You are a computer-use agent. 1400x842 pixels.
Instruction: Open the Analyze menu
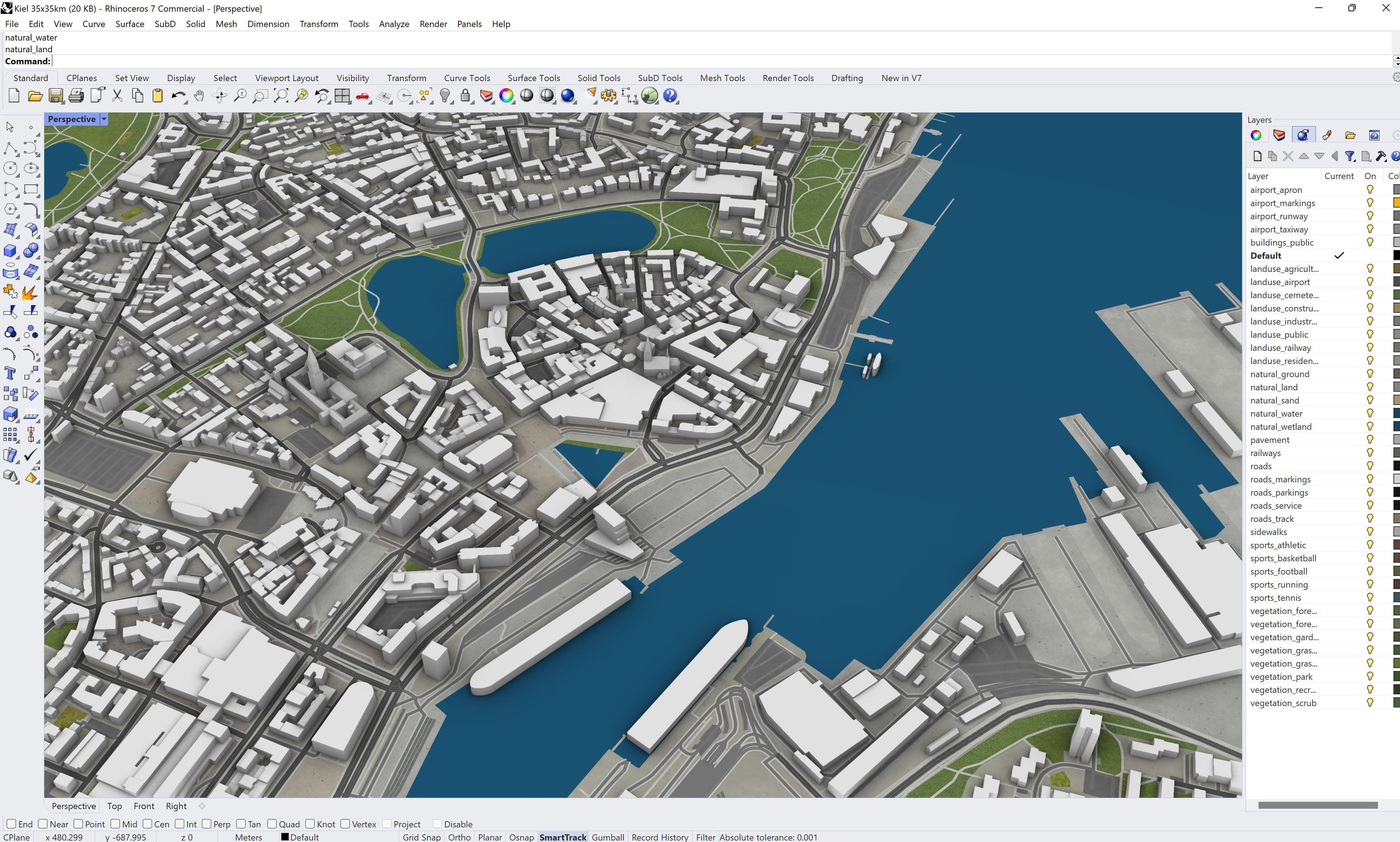(x=394, y=24)
